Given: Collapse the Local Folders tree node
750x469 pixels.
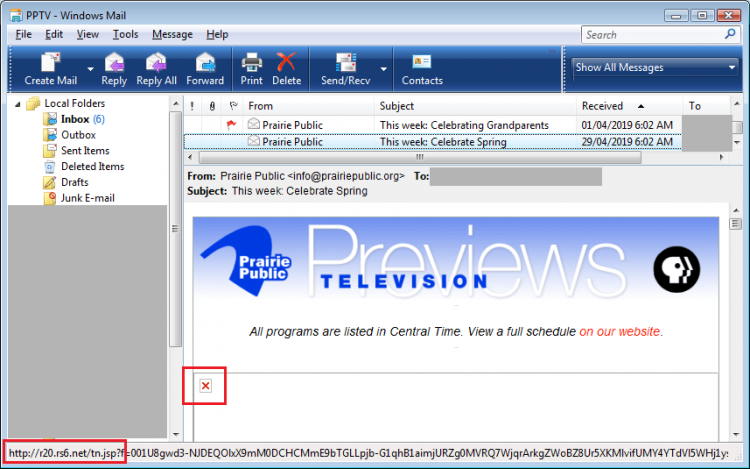Looking at the screenshot, I should pos(18,104).
